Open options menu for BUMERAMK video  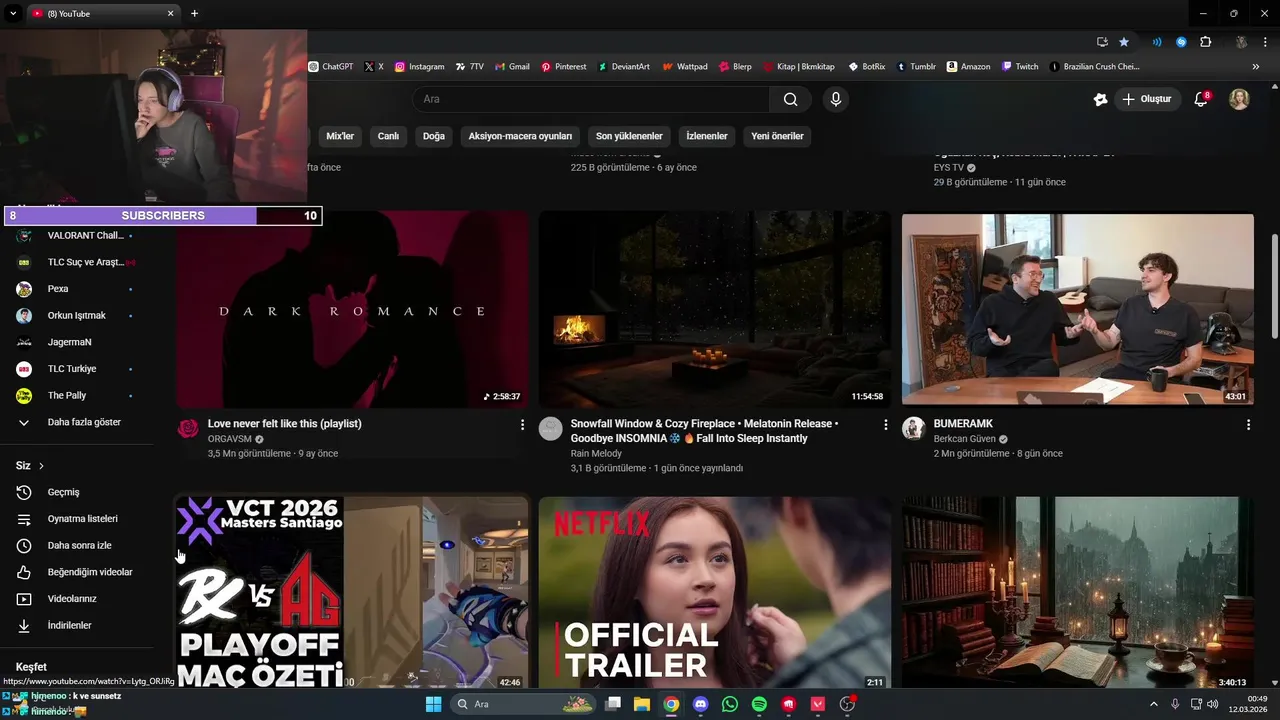1248,425
